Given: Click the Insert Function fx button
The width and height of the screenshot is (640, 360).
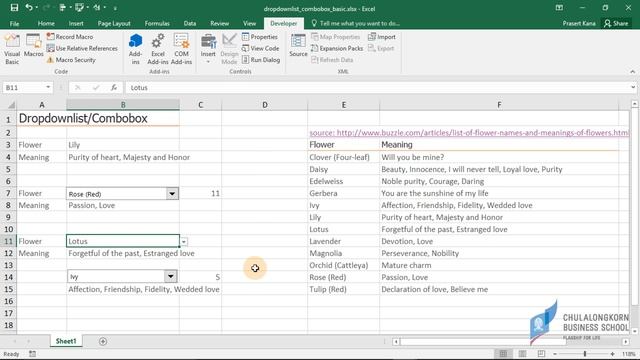Looking at the screenshot, I should click(x=114, y=87).
